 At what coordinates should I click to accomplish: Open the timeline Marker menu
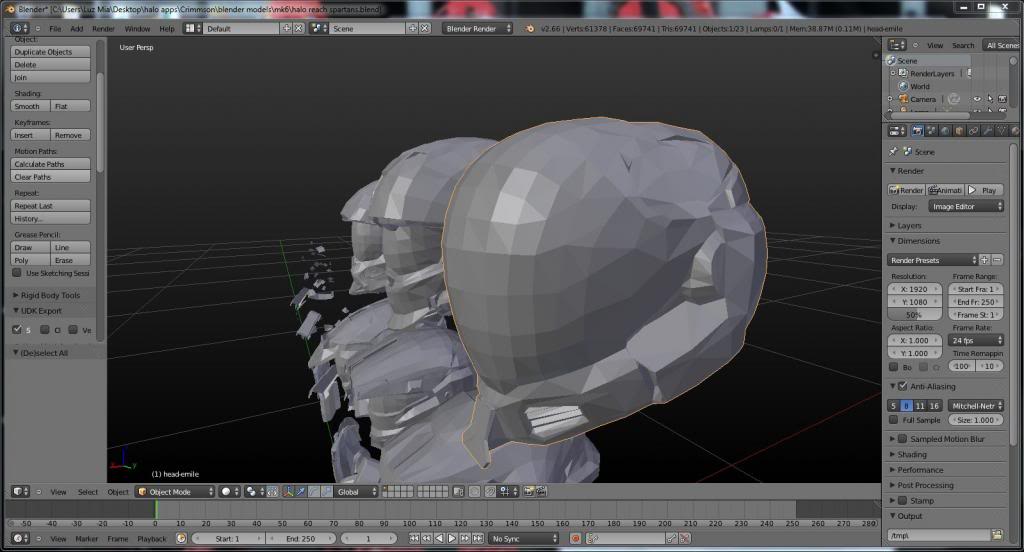[x=86, y=539]
